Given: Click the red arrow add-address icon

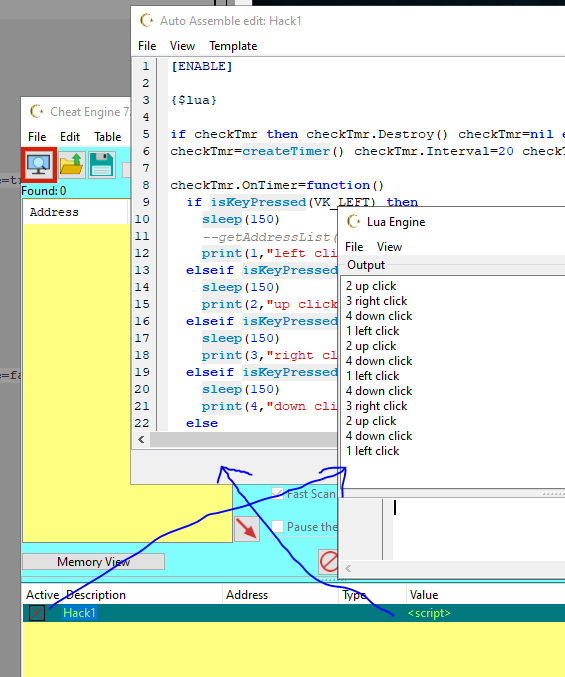Looking at the screenshot, I should 247,529.
